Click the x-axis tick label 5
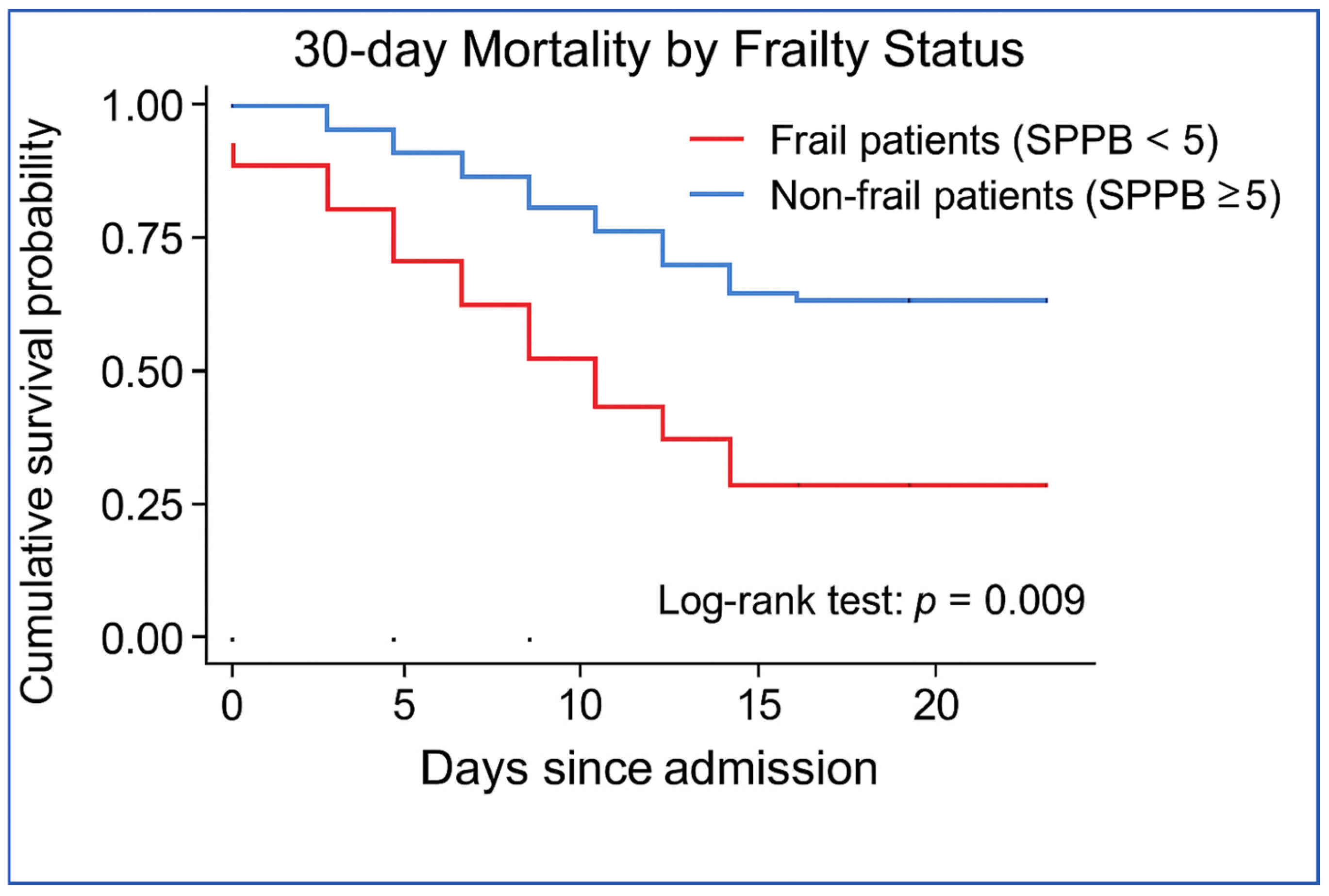Image resolution: width=1329 pixels, height=896 pixels. [x=404, y=706]
